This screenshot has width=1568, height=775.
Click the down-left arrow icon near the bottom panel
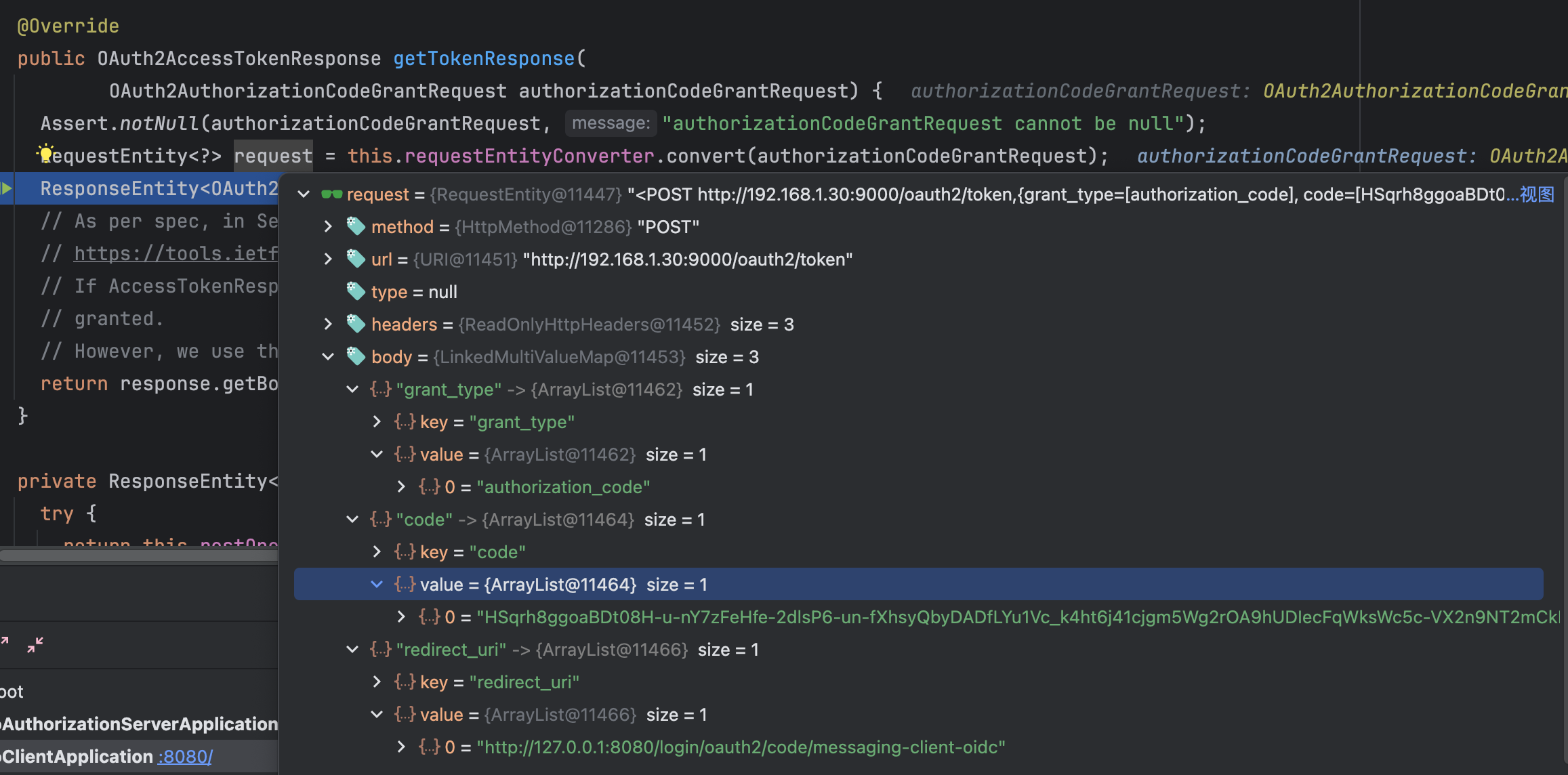(x=34, y=645)
